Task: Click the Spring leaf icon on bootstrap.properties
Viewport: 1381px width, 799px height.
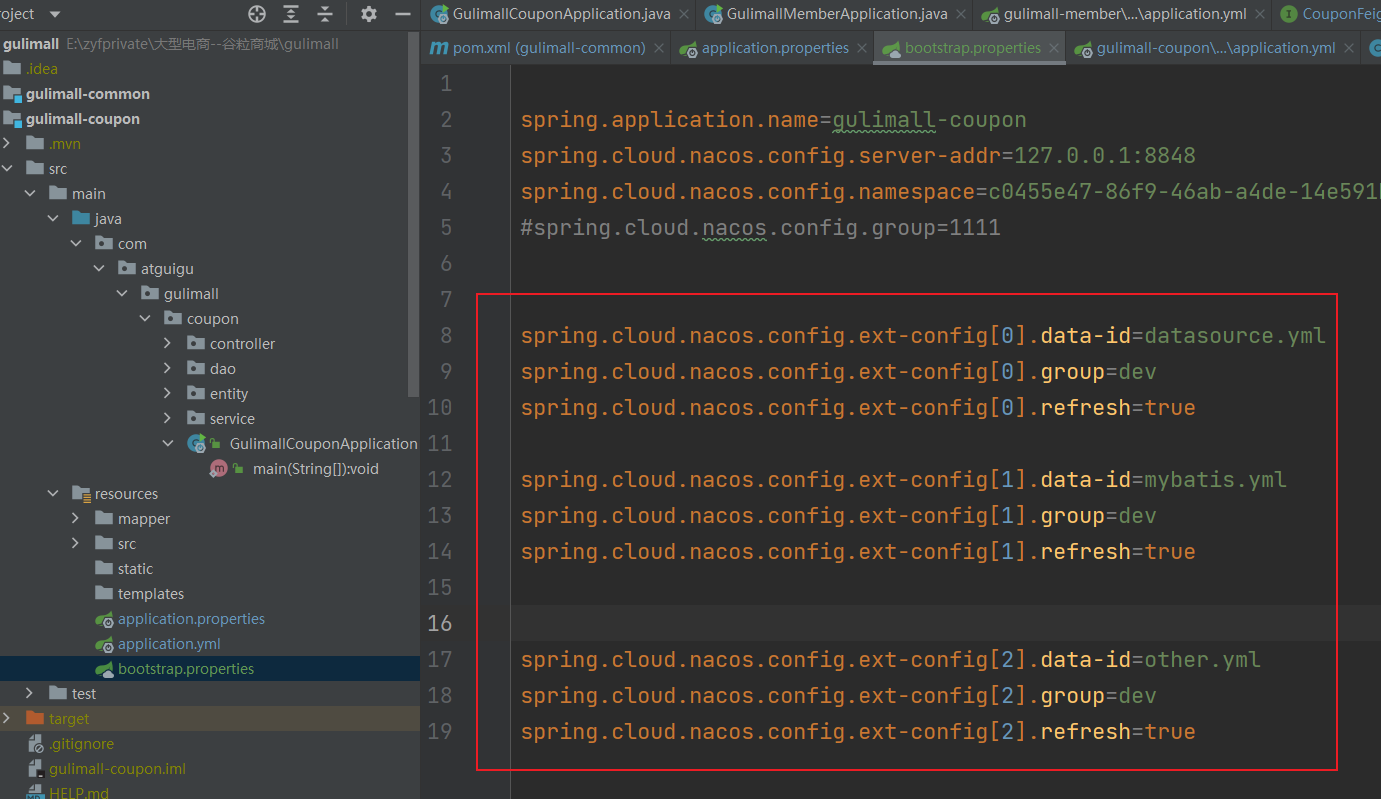Action: [x=103, y=669]
